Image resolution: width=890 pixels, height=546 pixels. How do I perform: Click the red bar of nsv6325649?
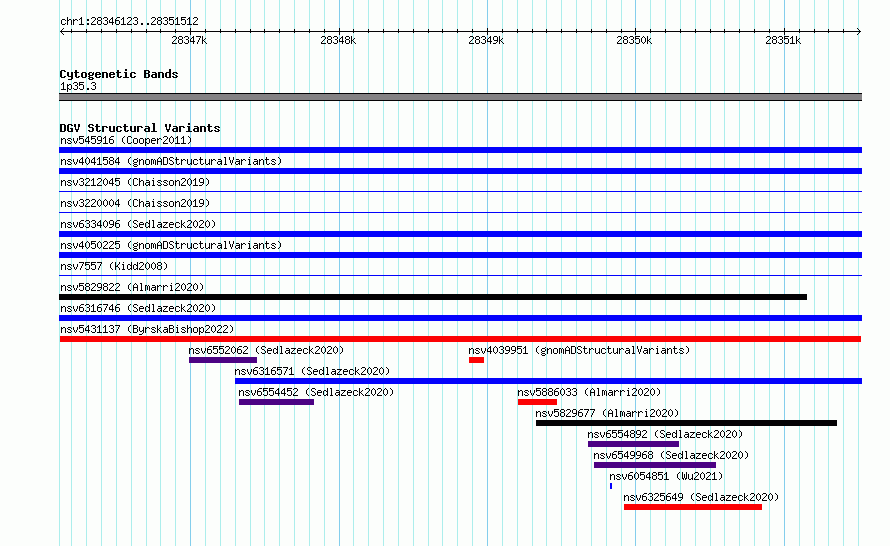[x=693, y=507]
